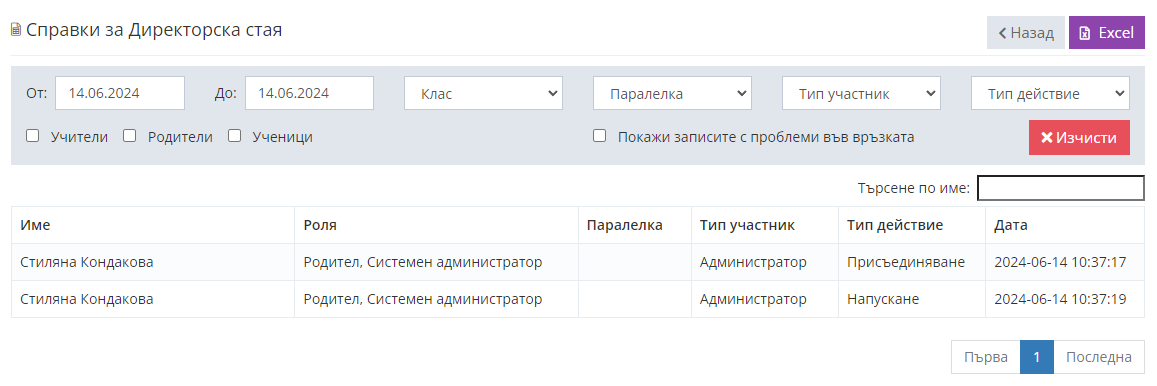This screenshot has width=1157, height=386.
Task: Toggle the Родители checkbox
Action: tap(130, 136)
